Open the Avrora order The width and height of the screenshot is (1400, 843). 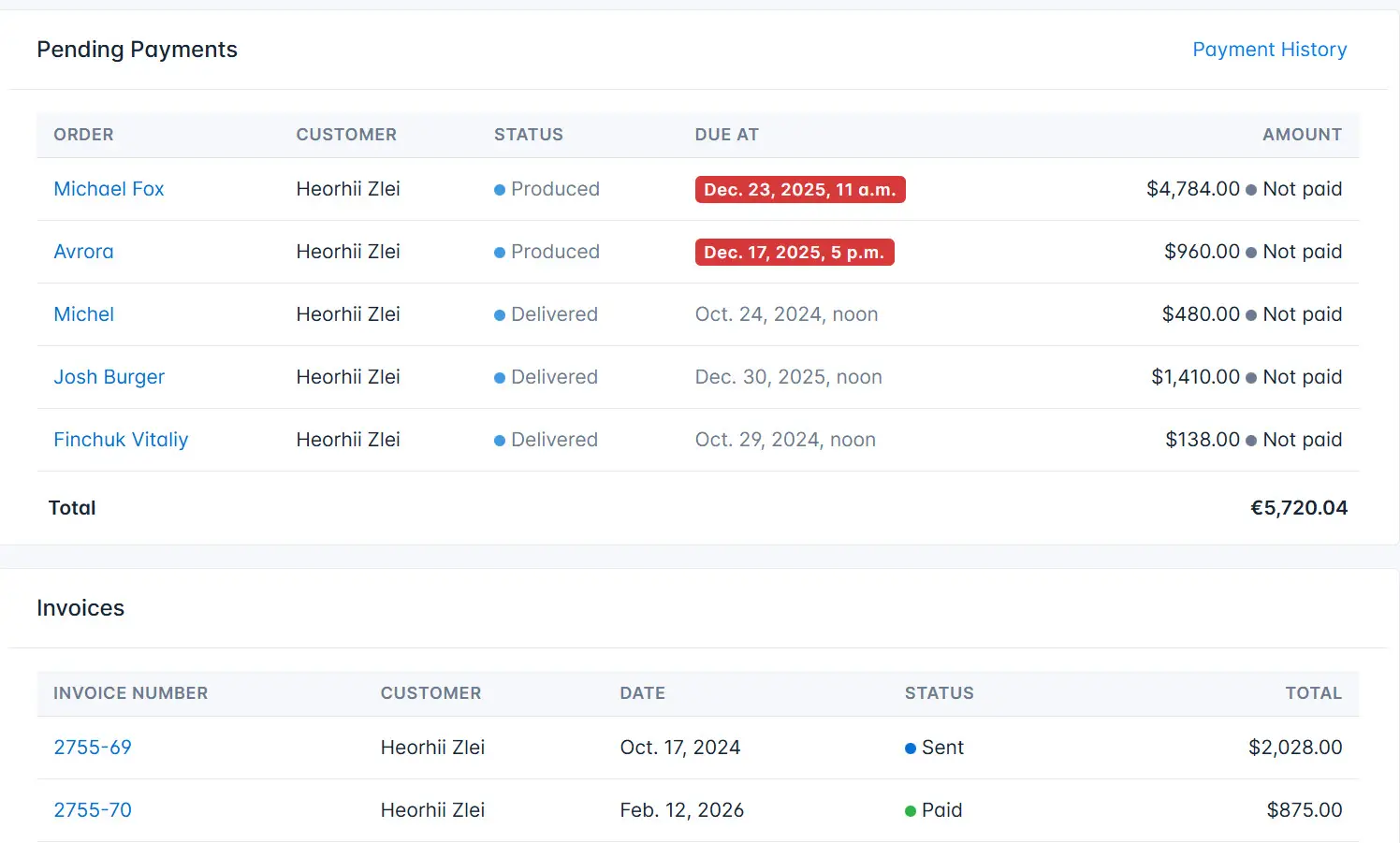[x=83, y=252]
